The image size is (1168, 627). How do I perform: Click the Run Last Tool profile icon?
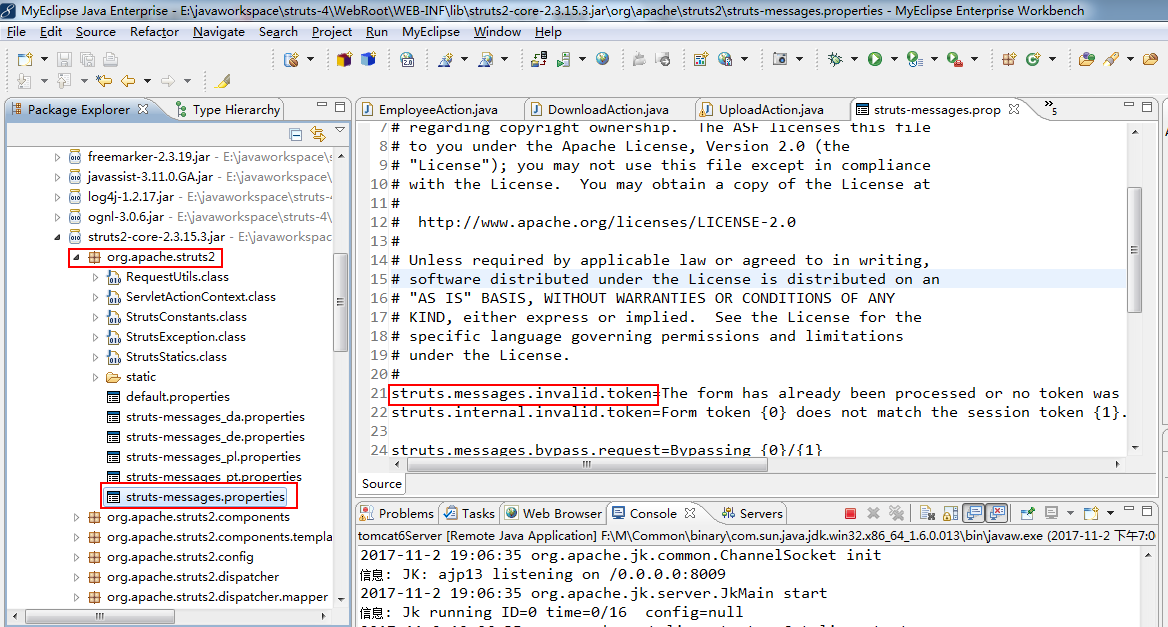tap(915, 59)
